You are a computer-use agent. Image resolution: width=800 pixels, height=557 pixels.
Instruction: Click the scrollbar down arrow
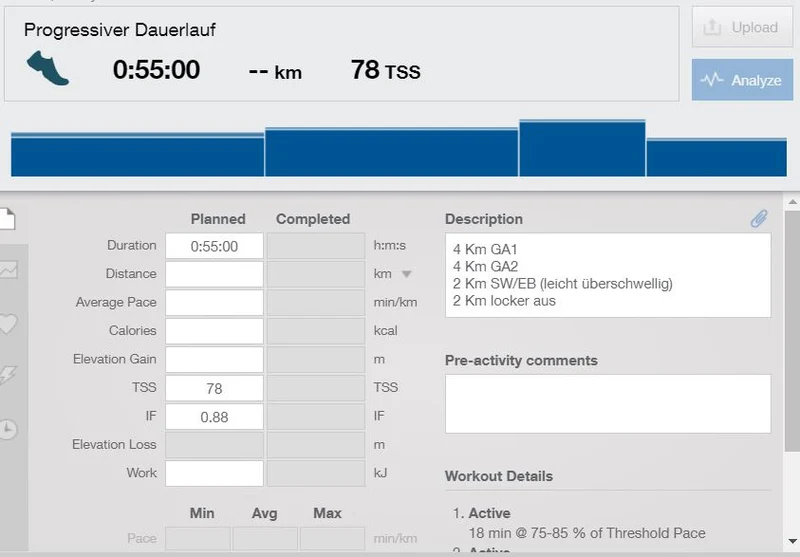click(792, 541)
